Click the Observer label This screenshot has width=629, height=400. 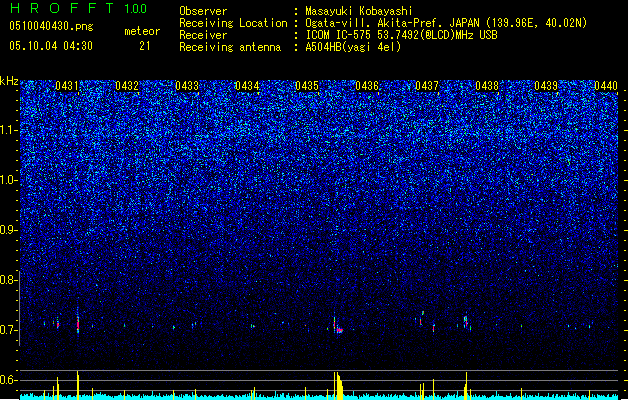[203, 11]
